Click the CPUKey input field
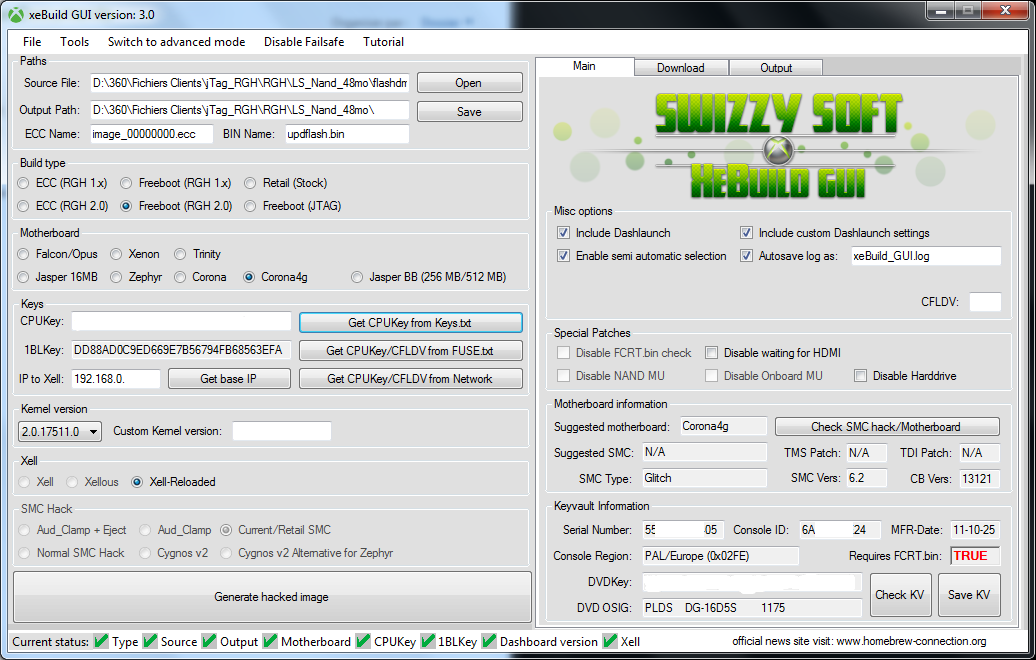This screenshot has height=660, width=1036. [x=181, y=322]
